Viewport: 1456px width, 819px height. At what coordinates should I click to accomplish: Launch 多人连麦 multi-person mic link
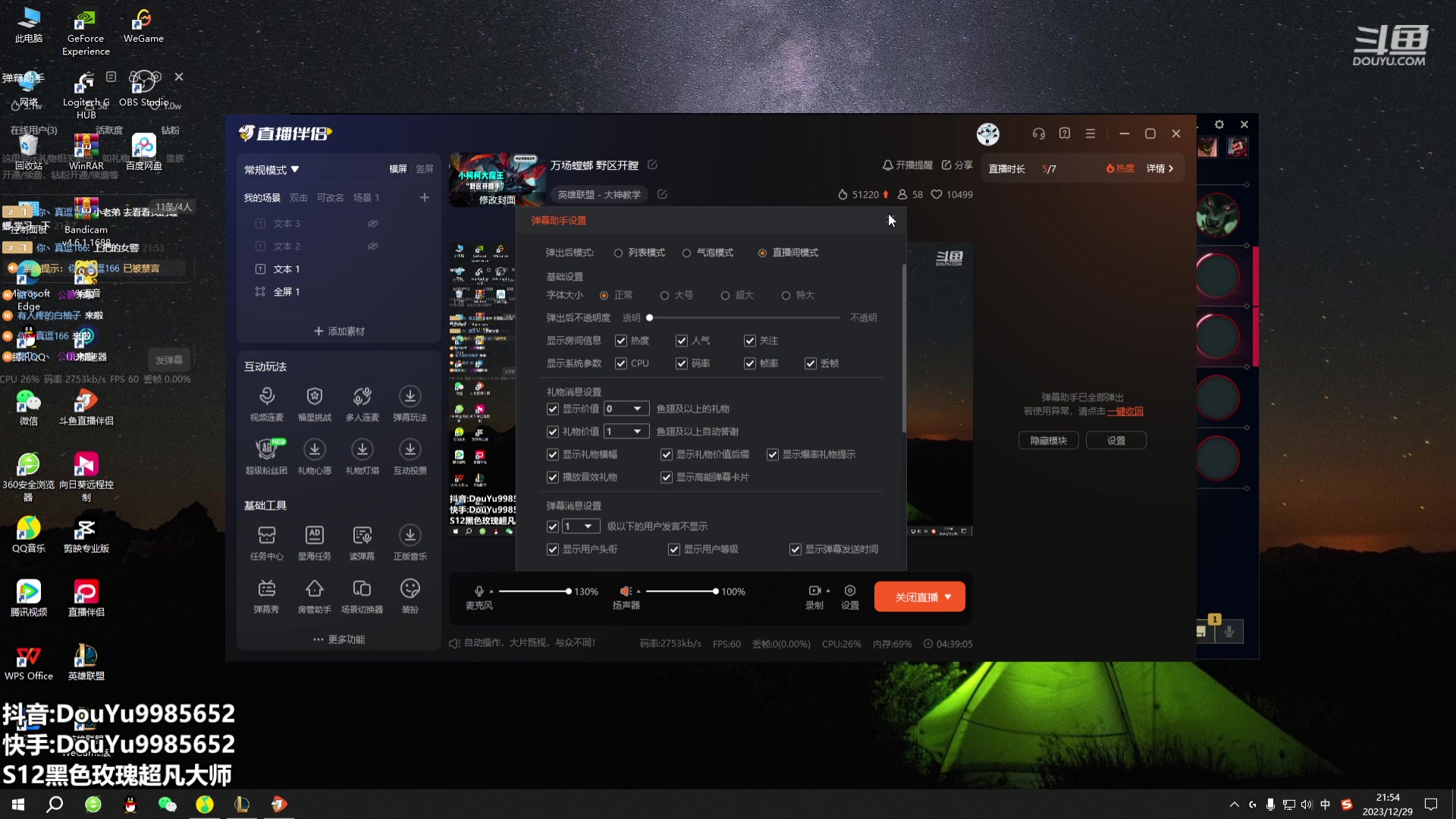pos(362,403)
